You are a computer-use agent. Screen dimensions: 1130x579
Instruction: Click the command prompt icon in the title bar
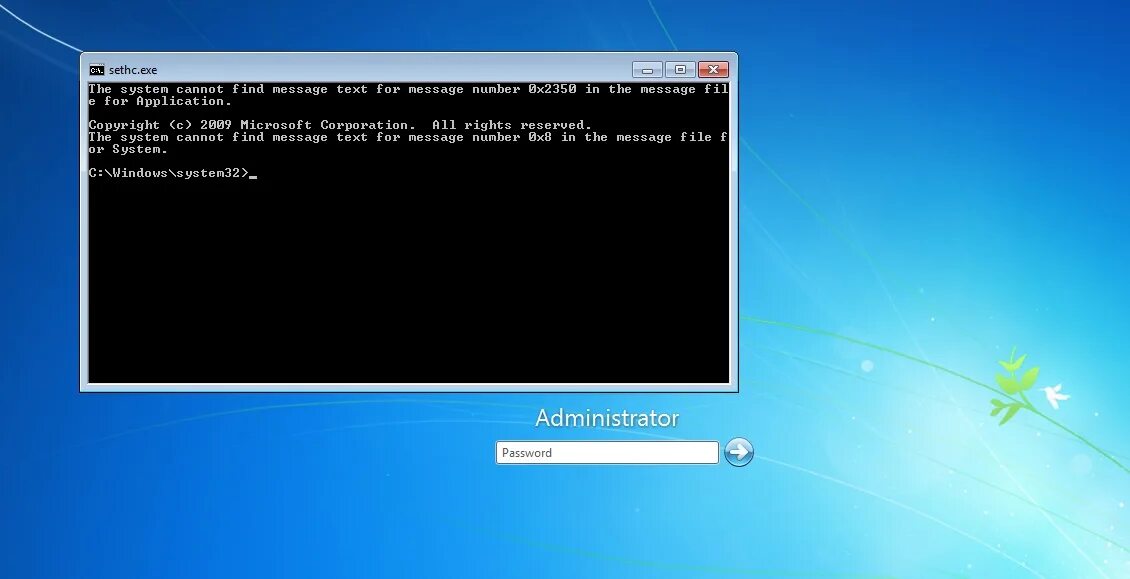[97, 69]
